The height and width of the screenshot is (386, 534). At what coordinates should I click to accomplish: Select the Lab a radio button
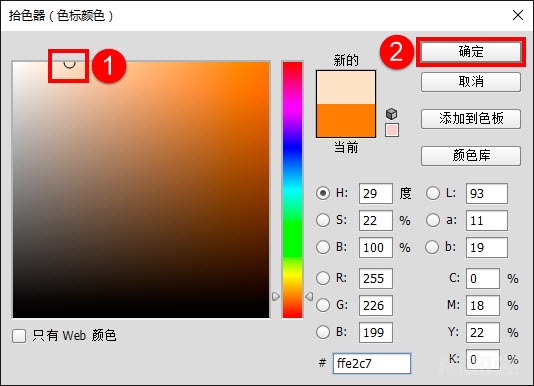coord(433,220)
